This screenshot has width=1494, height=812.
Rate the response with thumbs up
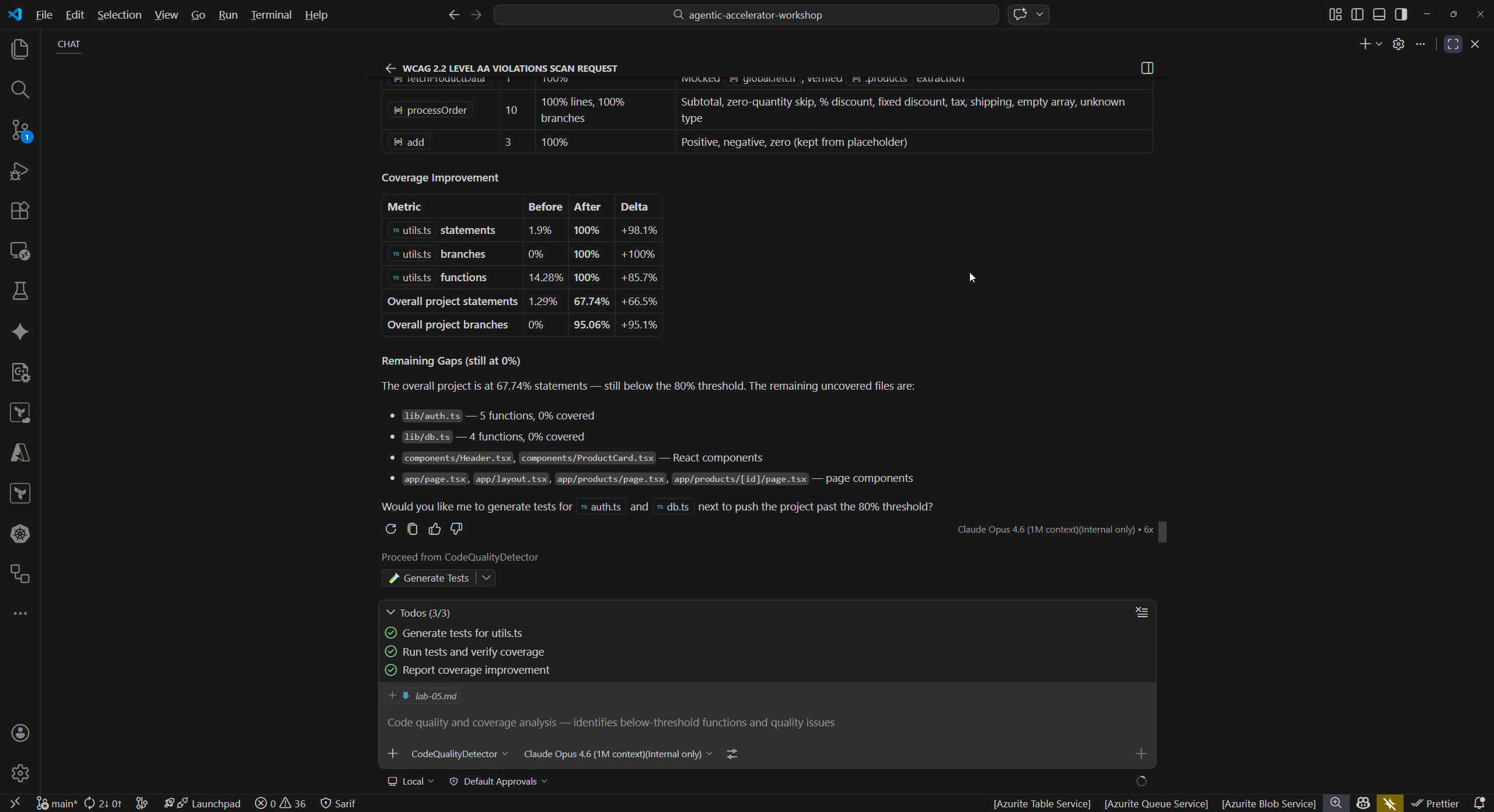[x=434, y=528]
